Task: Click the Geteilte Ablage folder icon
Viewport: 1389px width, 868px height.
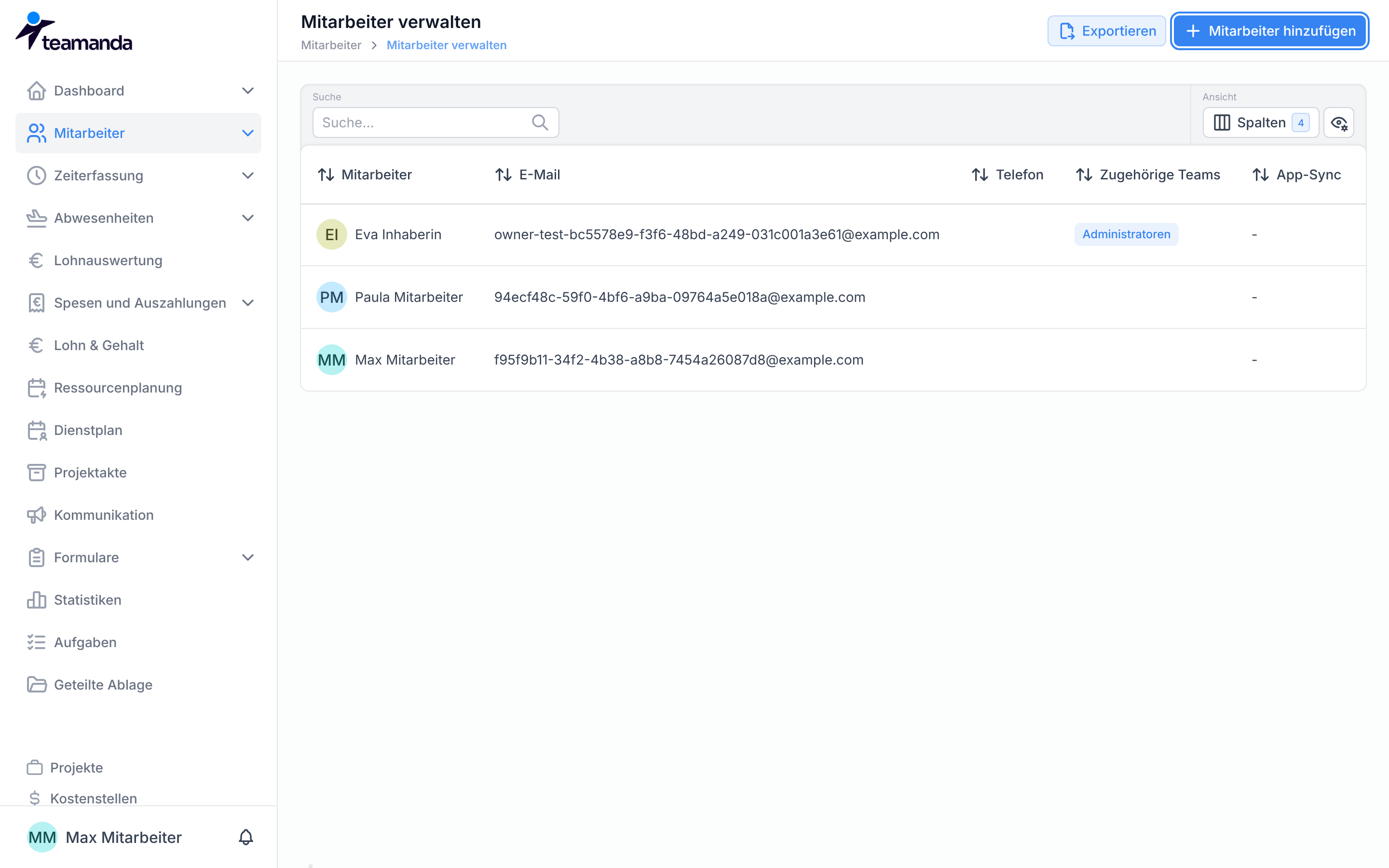Action: (x=36, y=685)
